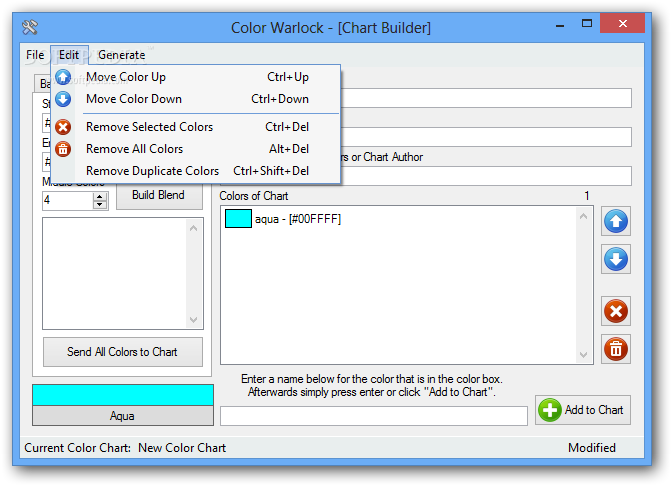Screen dimensions: 672x486
Task: Select the aqua - [#00FFFF] list entry
Action: pos(298,219)
